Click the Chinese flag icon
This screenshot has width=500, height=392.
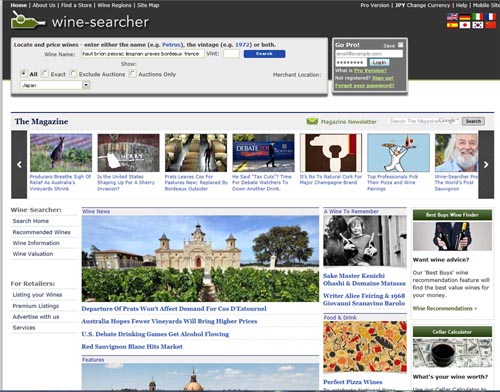pyautogui.click(x=490, y=25)
